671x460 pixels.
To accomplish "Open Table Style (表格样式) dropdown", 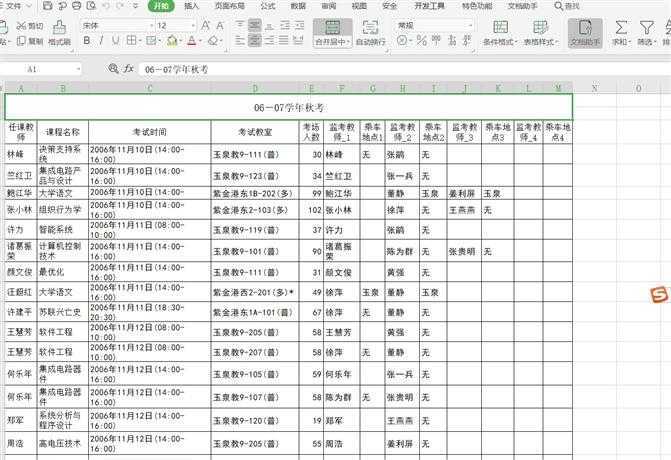I will (x=541, y=33).
